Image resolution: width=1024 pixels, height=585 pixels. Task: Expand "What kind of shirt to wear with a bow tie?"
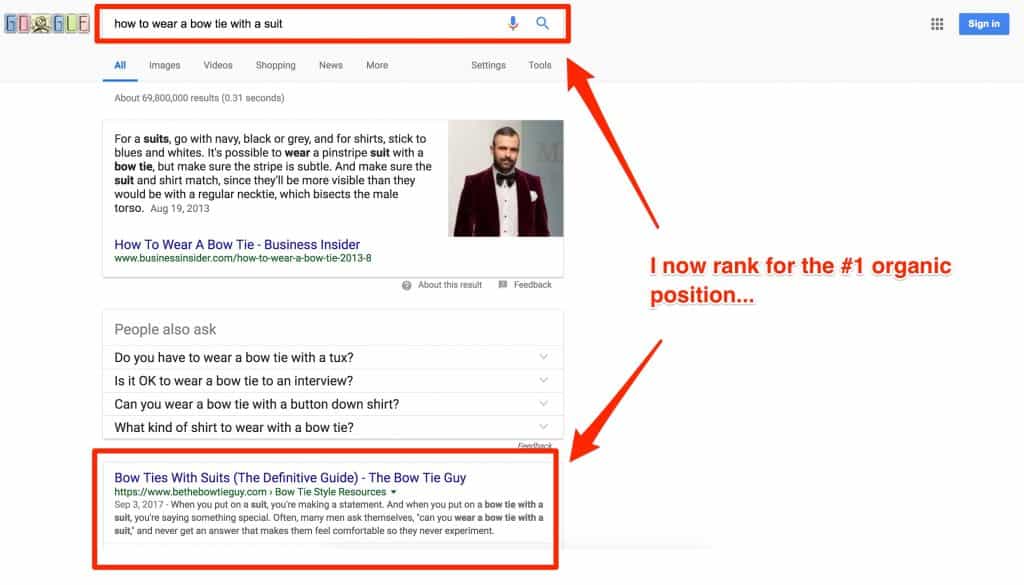[x=332, y=428]
